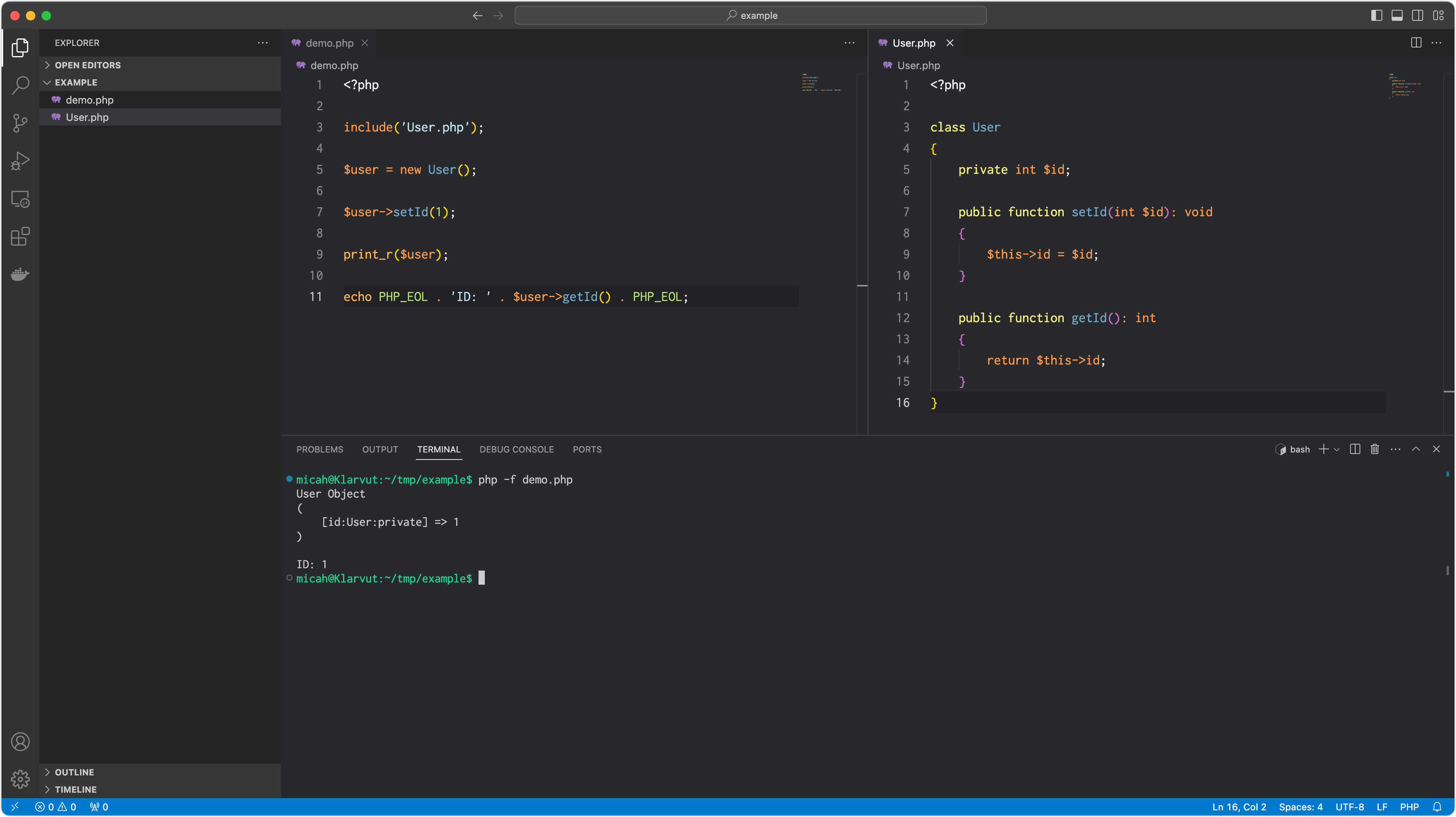Viewport: 1456px width, 817px height.
Task: Split the User.php editor using split icon
Action: pyautogui.click(x=1416, y=42)
